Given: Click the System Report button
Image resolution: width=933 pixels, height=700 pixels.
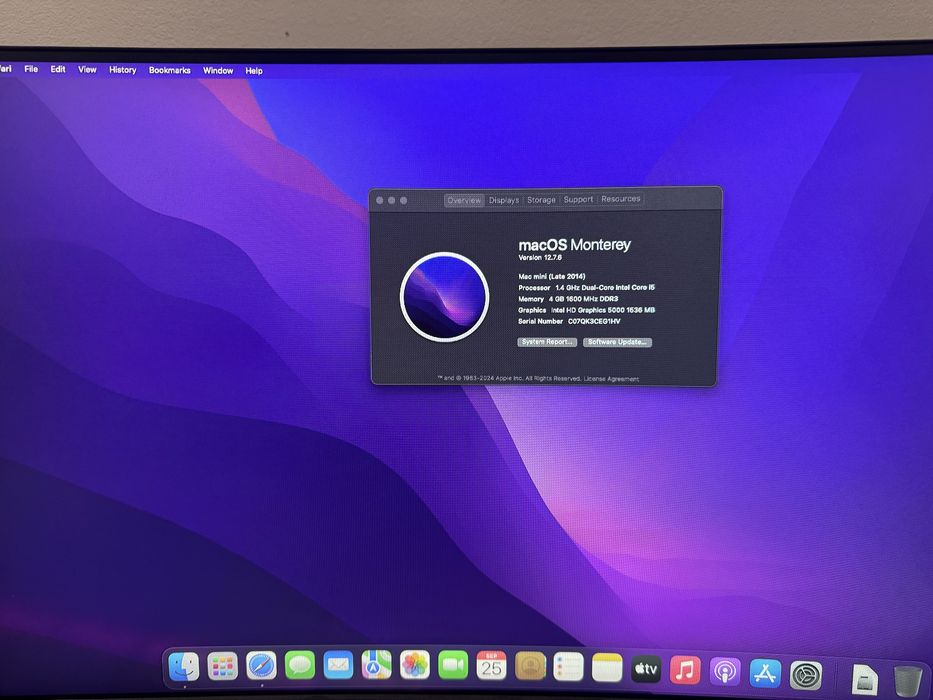Looking at the screenshot, I should 547,342.
